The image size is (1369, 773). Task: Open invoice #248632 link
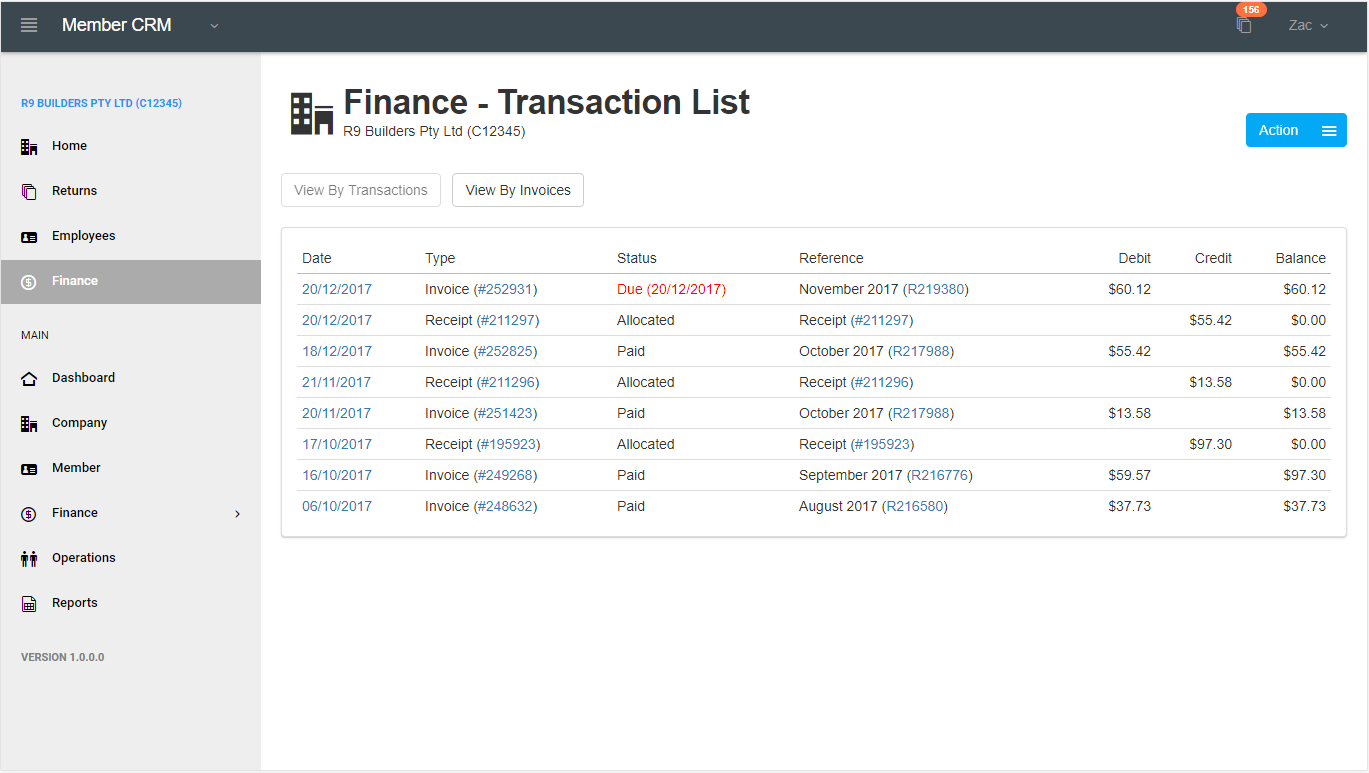tap(505, 506)
